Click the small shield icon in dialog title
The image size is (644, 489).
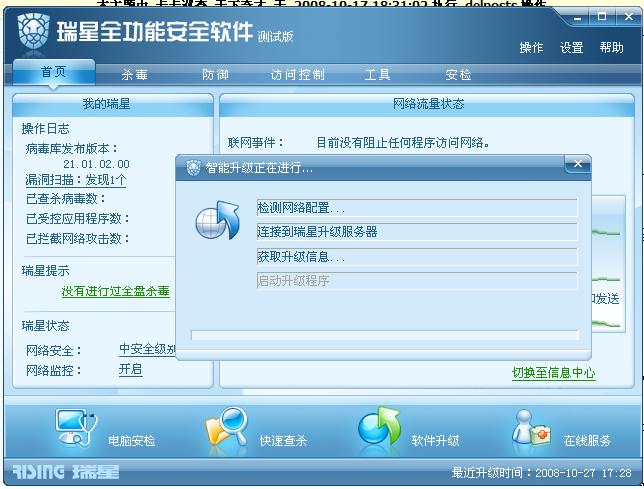(193, 168)
